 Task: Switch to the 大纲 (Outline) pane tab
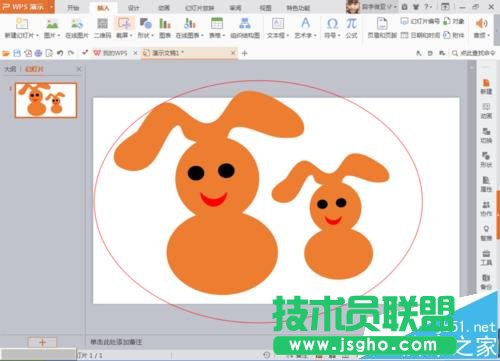(x=10, y=69)
